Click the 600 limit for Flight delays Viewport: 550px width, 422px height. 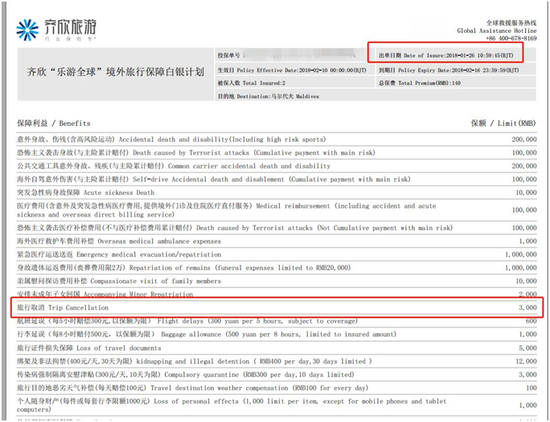coord(531,321)
